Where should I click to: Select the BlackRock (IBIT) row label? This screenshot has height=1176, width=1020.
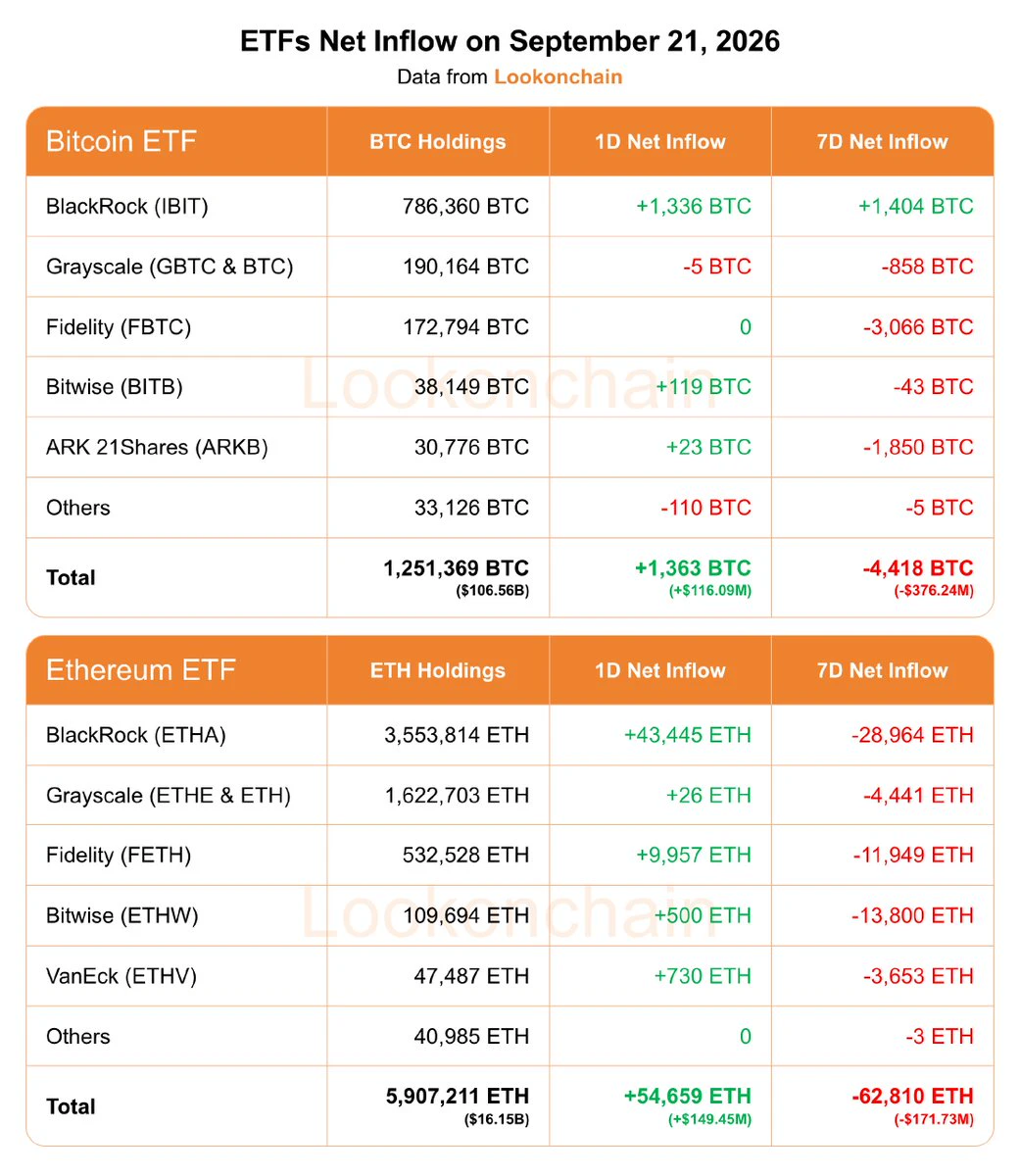tap(127, 206)
